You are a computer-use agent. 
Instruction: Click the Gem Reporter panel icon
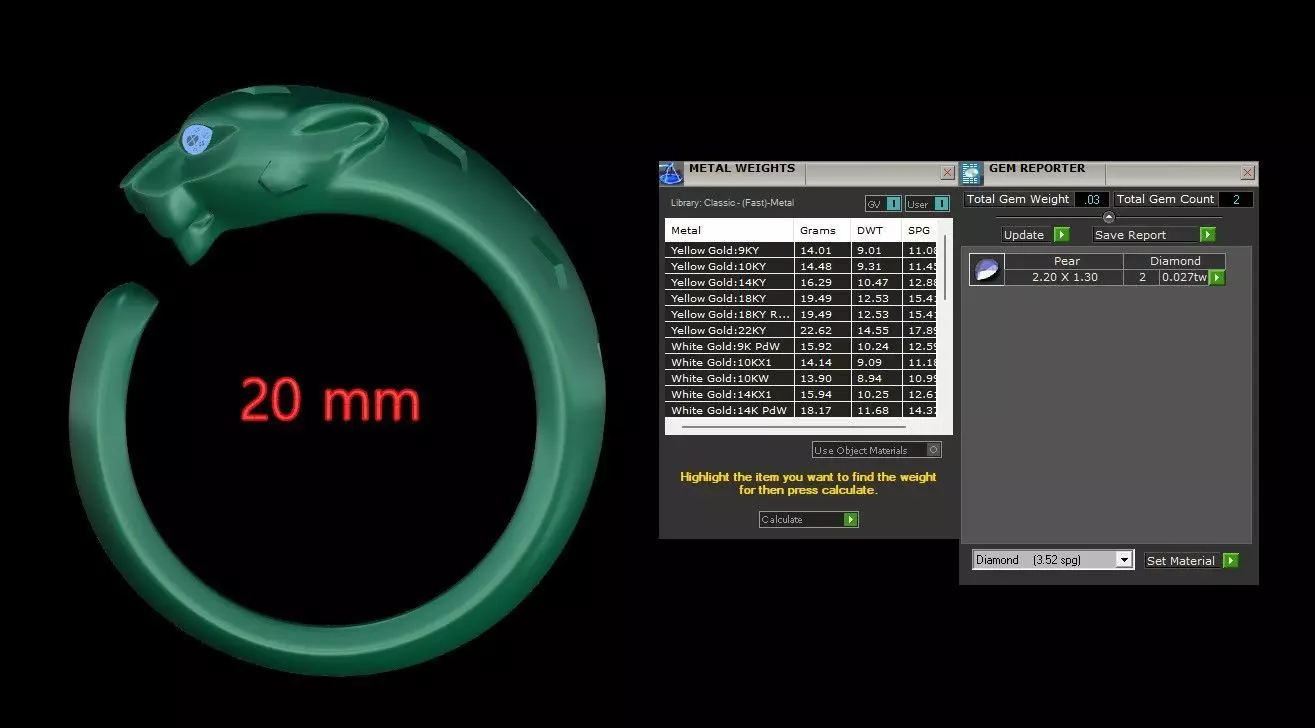(x=971, y=173)
